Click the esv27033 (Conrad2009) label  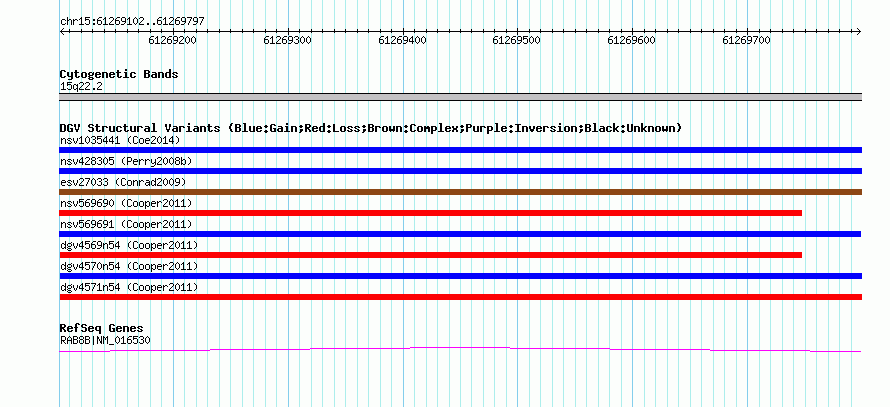tap(123, 182)
